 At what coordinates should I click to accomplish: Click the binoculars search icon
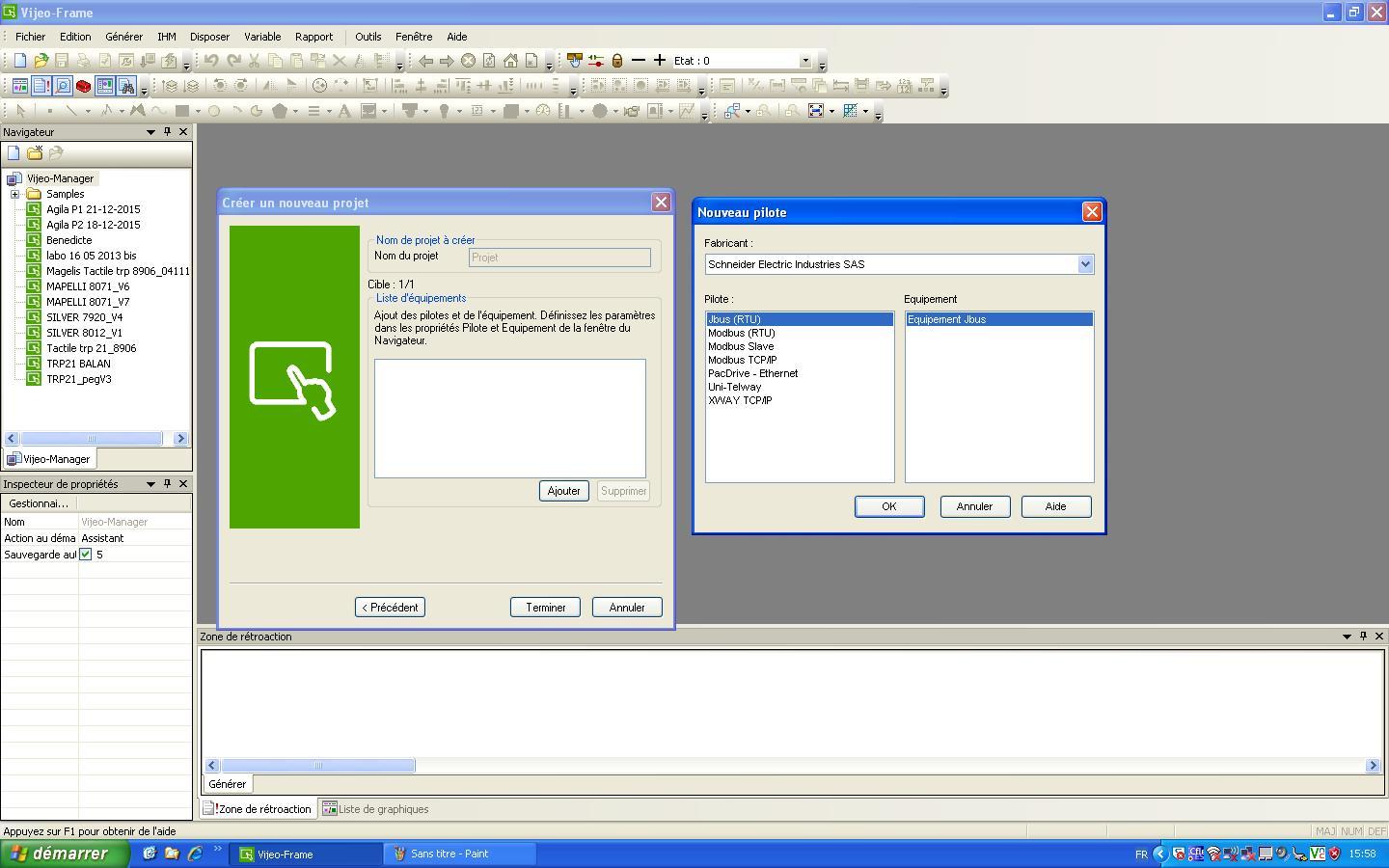coord(126,87)
